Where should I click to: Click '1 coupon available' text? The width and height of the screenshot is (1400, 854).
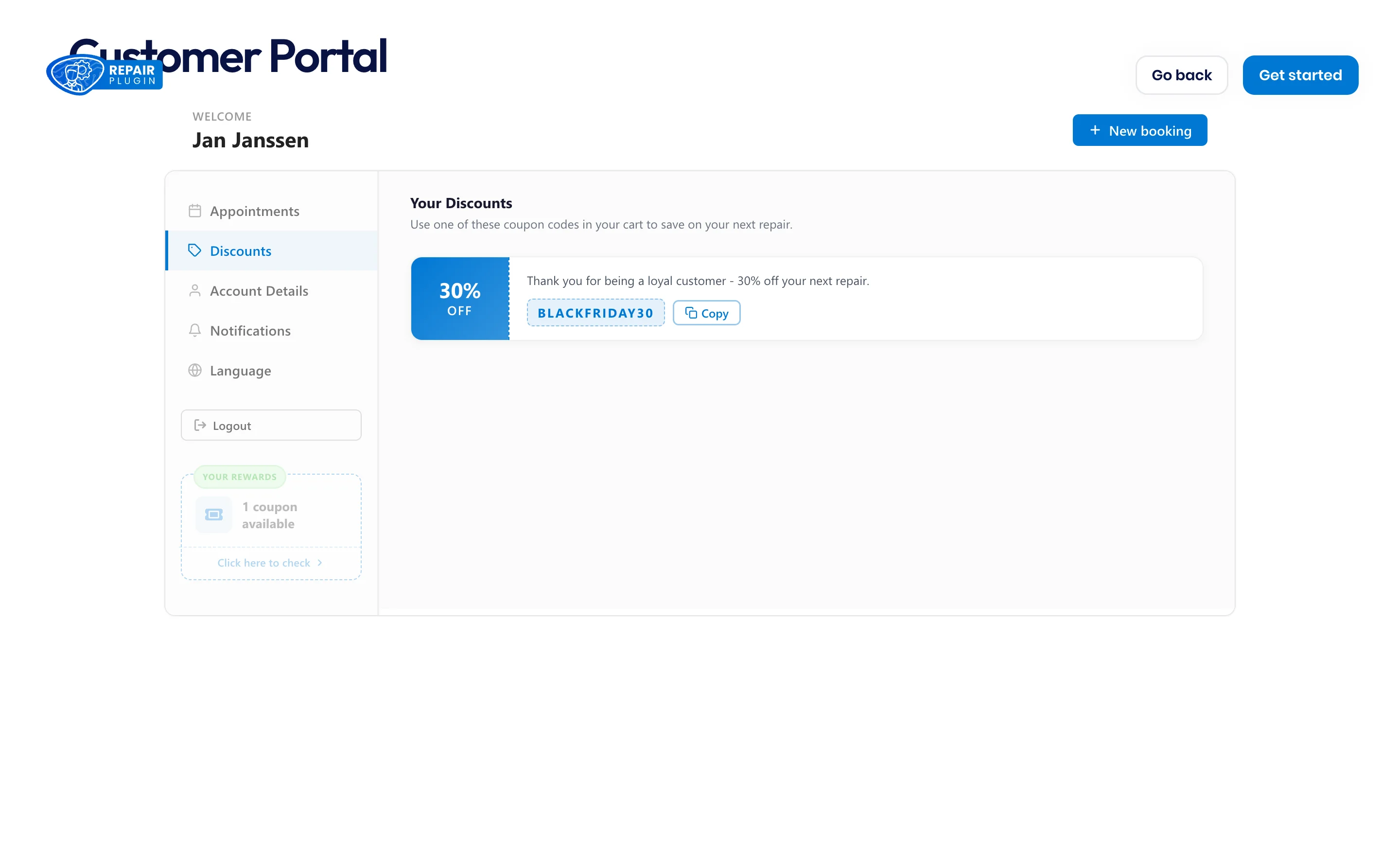coord(269,515)
